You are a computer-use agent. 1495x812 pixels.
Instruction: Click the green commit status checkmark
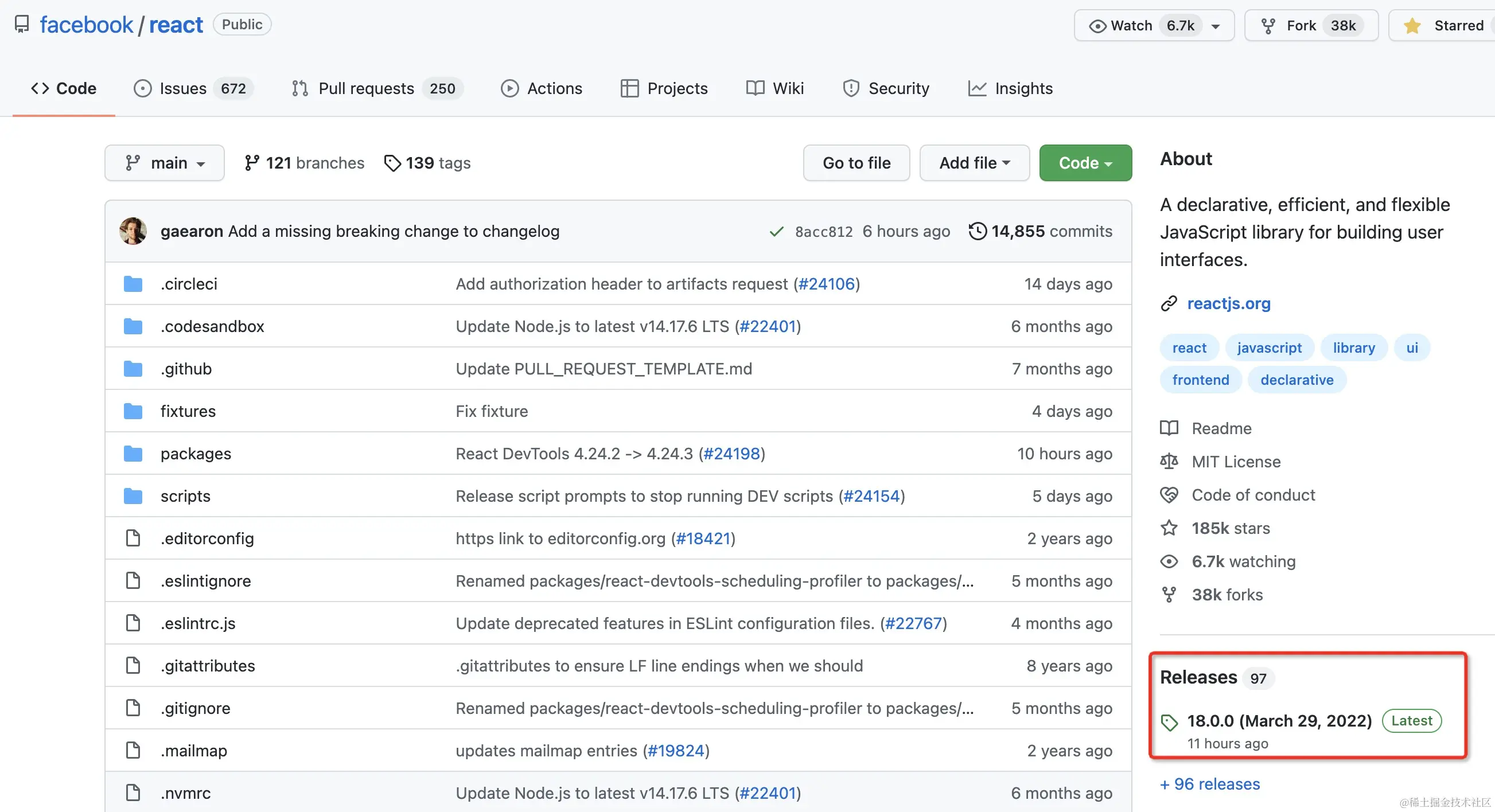(776, 232)
